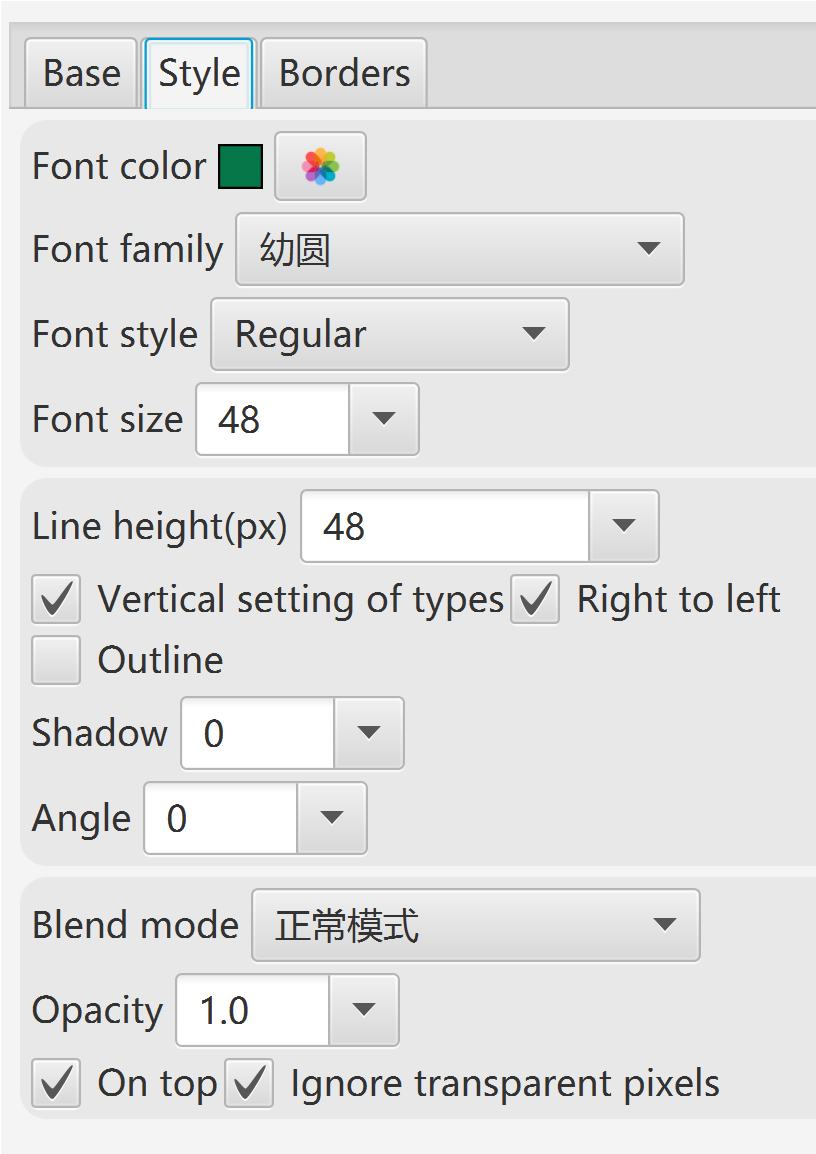Expand the Font family dropdown
Image resolution: width=816 pixels, height=1154 pixels.
coord(460,249)
